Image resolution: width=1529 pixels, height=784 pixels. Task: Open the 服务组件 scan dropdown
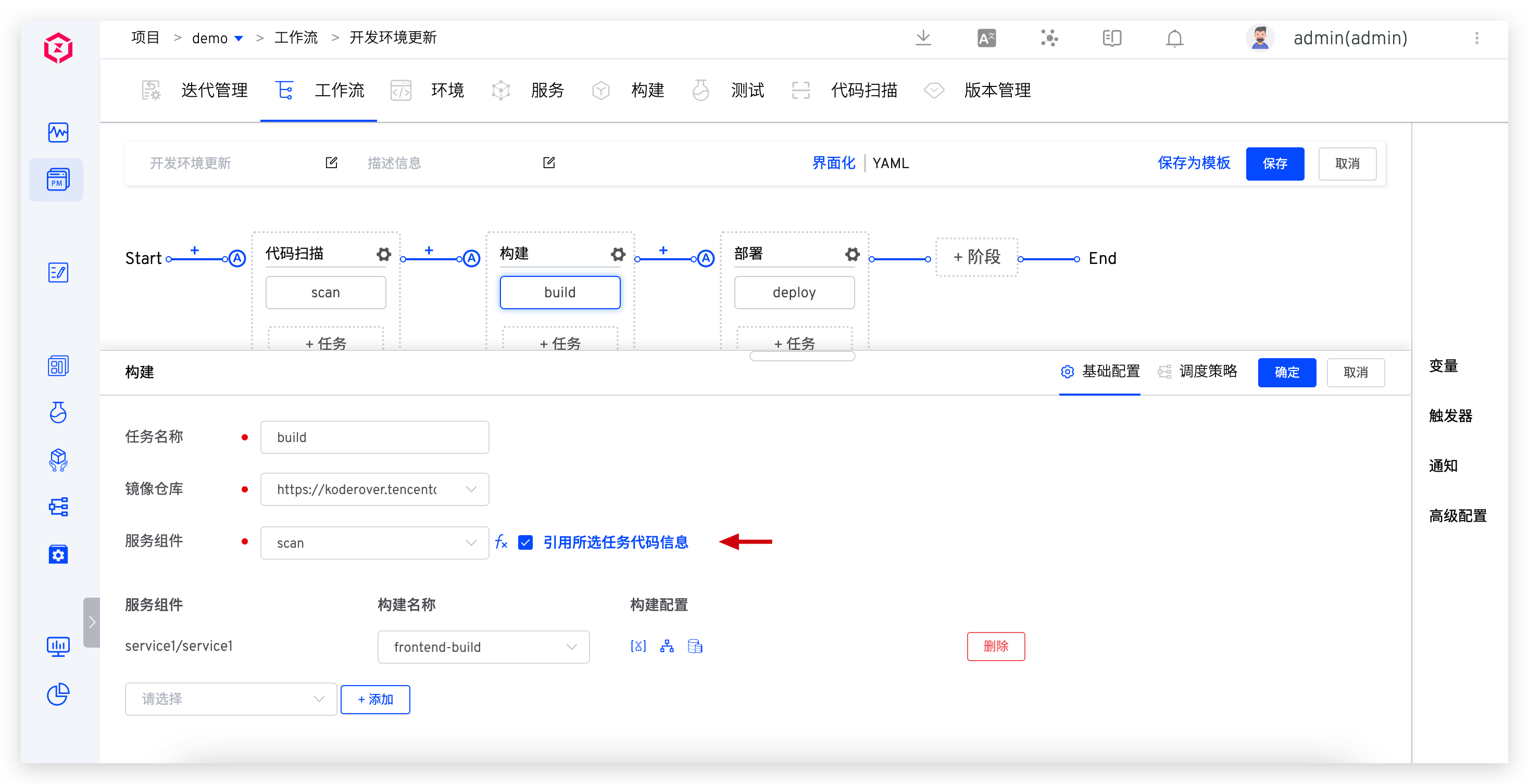pos(374,542)
